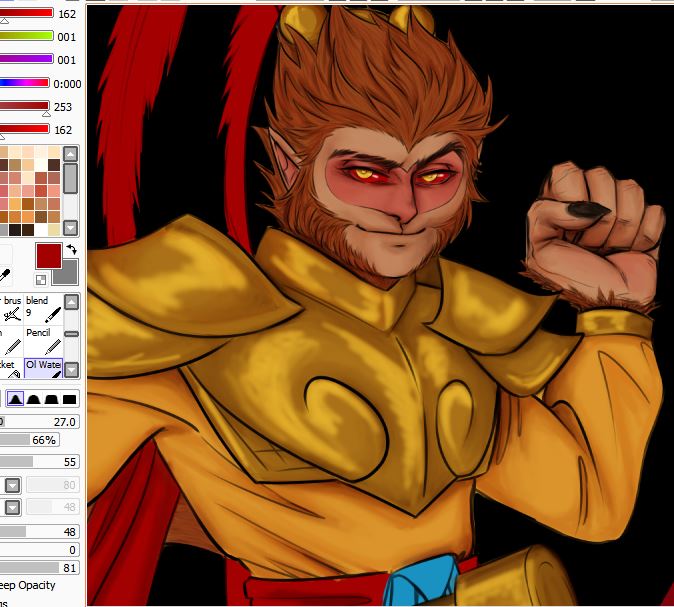Swap foreground and background colors arrow
Viewport: 674px width, 607px height.
pos(72,250)
